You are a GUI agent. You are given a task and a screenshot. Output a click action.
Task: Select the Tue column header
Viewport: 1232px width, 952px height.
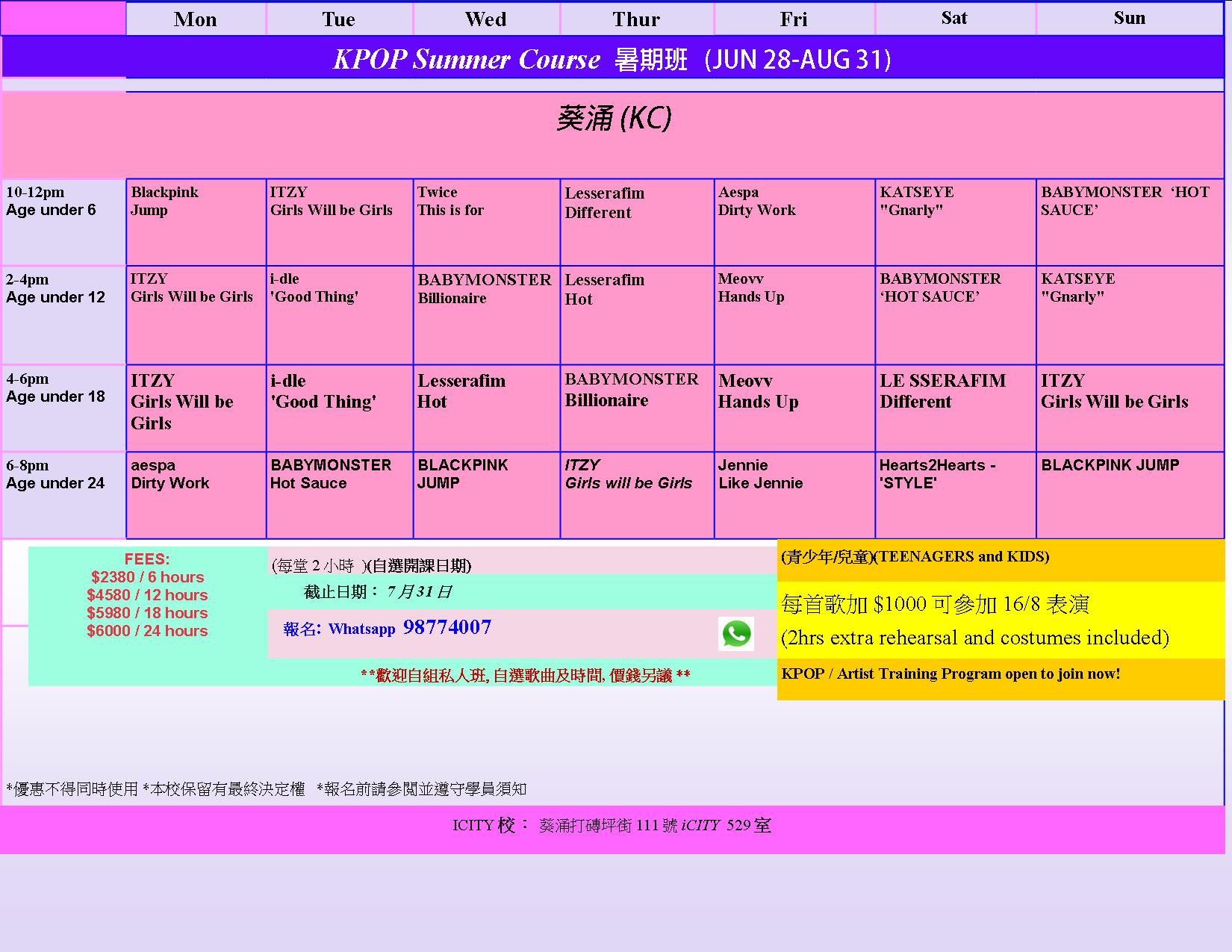(x=339, y=19)
